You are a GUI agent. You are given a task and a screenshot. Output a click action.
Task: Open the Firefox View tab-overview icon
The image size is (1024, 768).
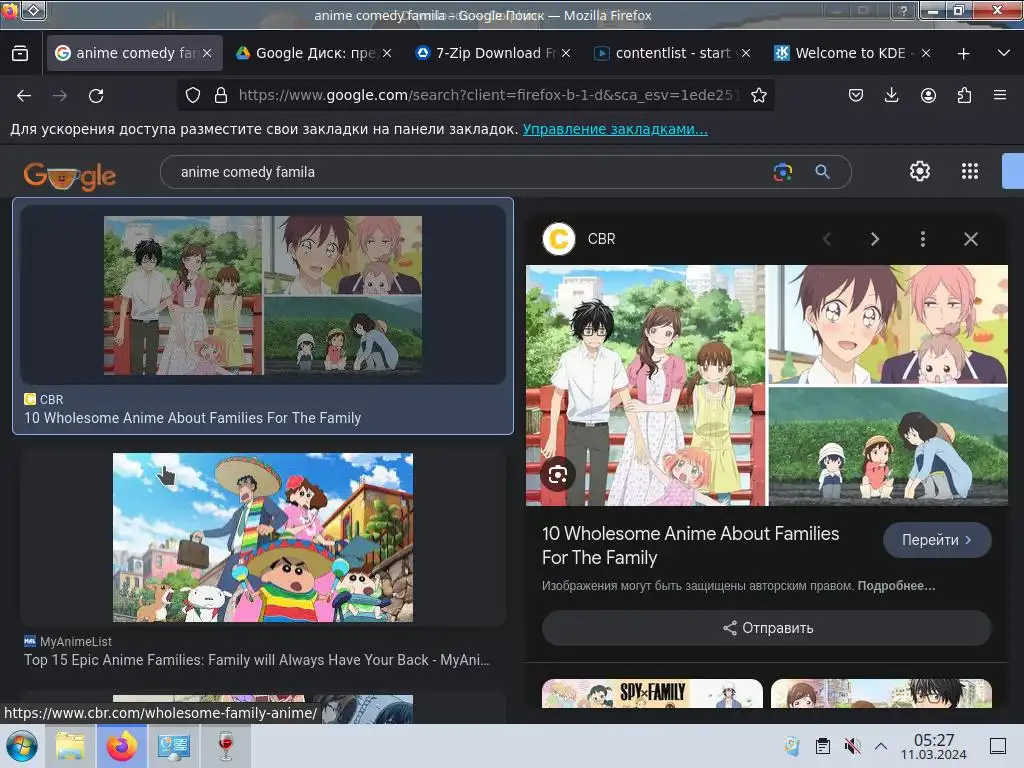20,53
